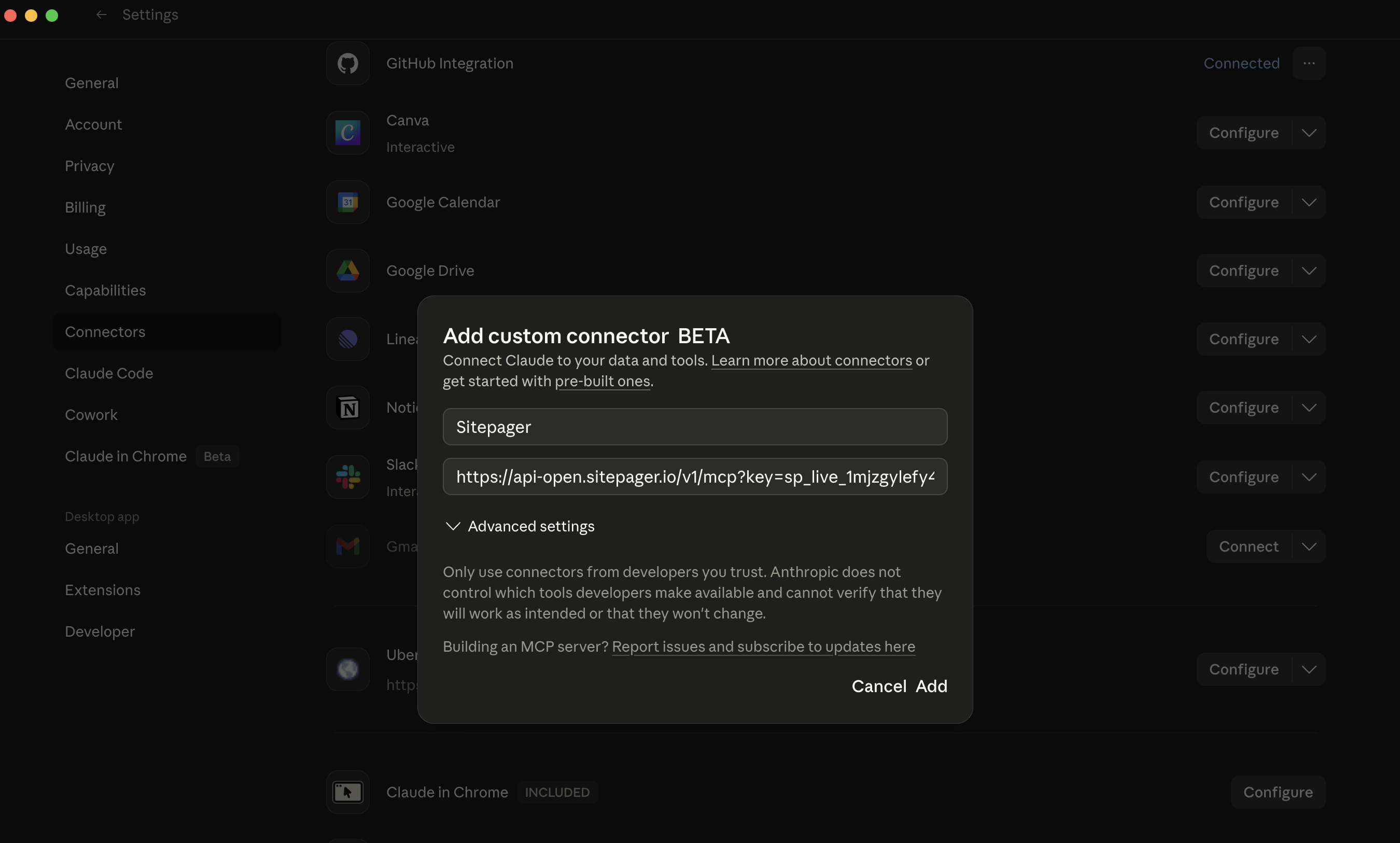The image size is (1400, 843).
Task: Cancel the custom connector dialog
Action: 878,686
